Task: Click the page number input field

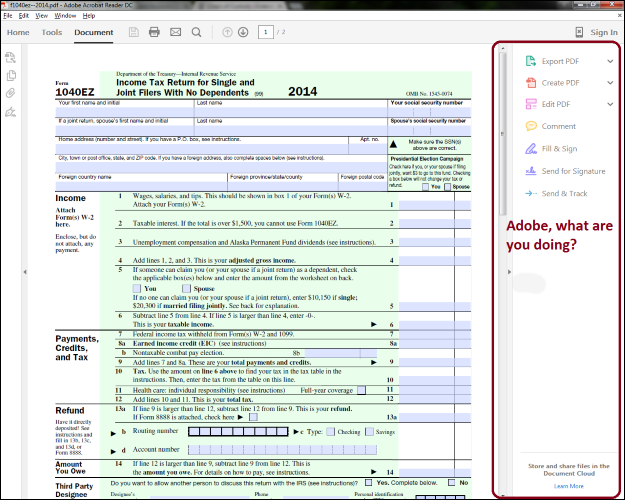Action: pyautogui.click(x=267, y=32)
